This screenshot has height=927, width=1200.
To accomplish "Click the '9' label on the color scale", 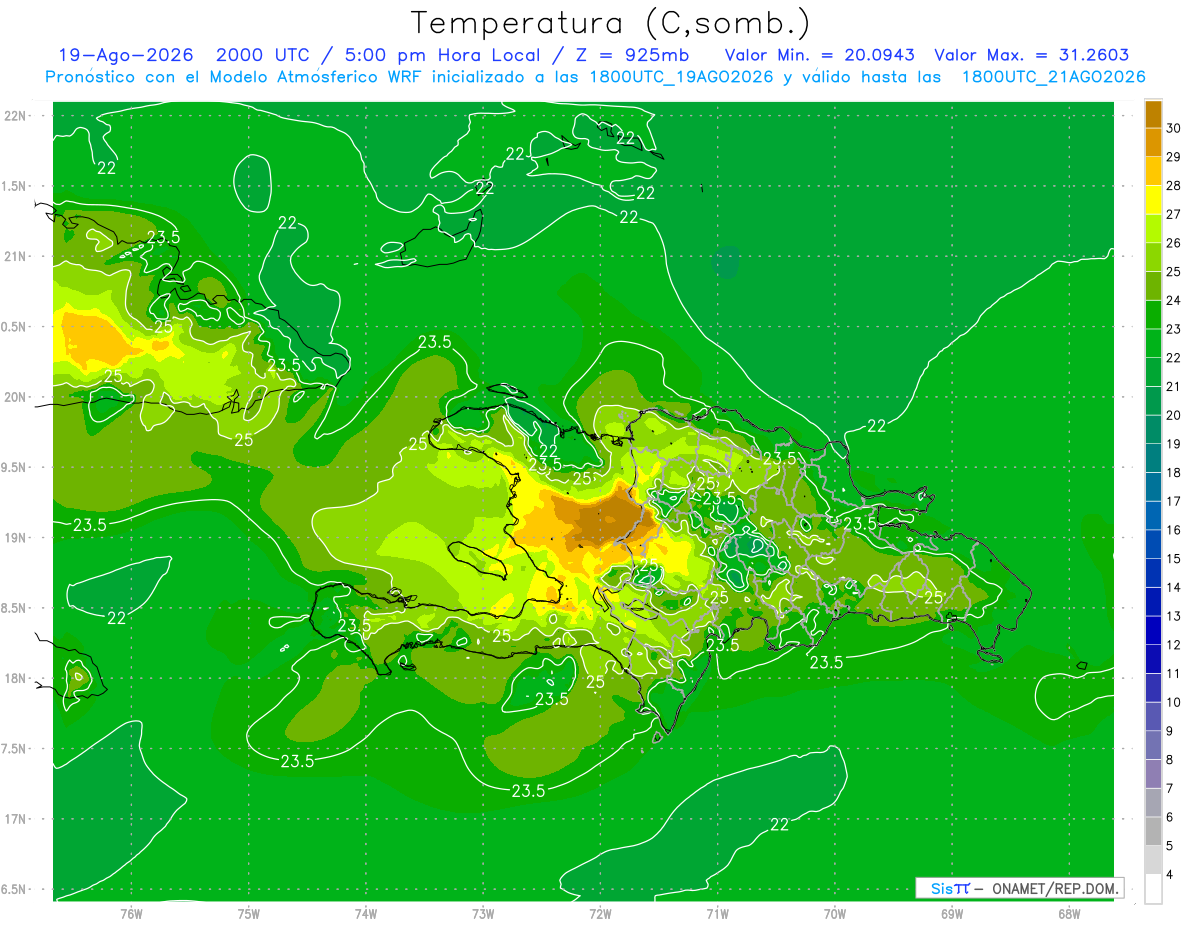I will pyautogui.click(x=1170, y=731).
